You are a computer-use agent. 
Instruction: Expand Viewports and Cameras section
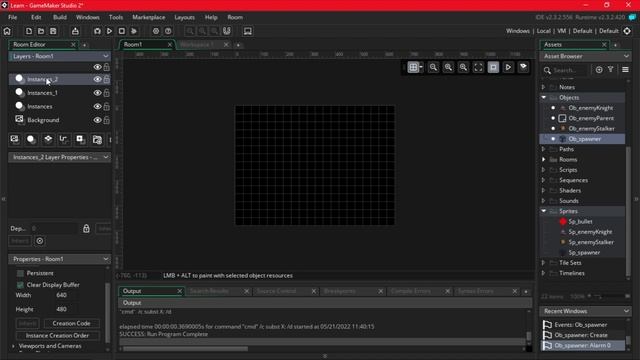[13, 346]
